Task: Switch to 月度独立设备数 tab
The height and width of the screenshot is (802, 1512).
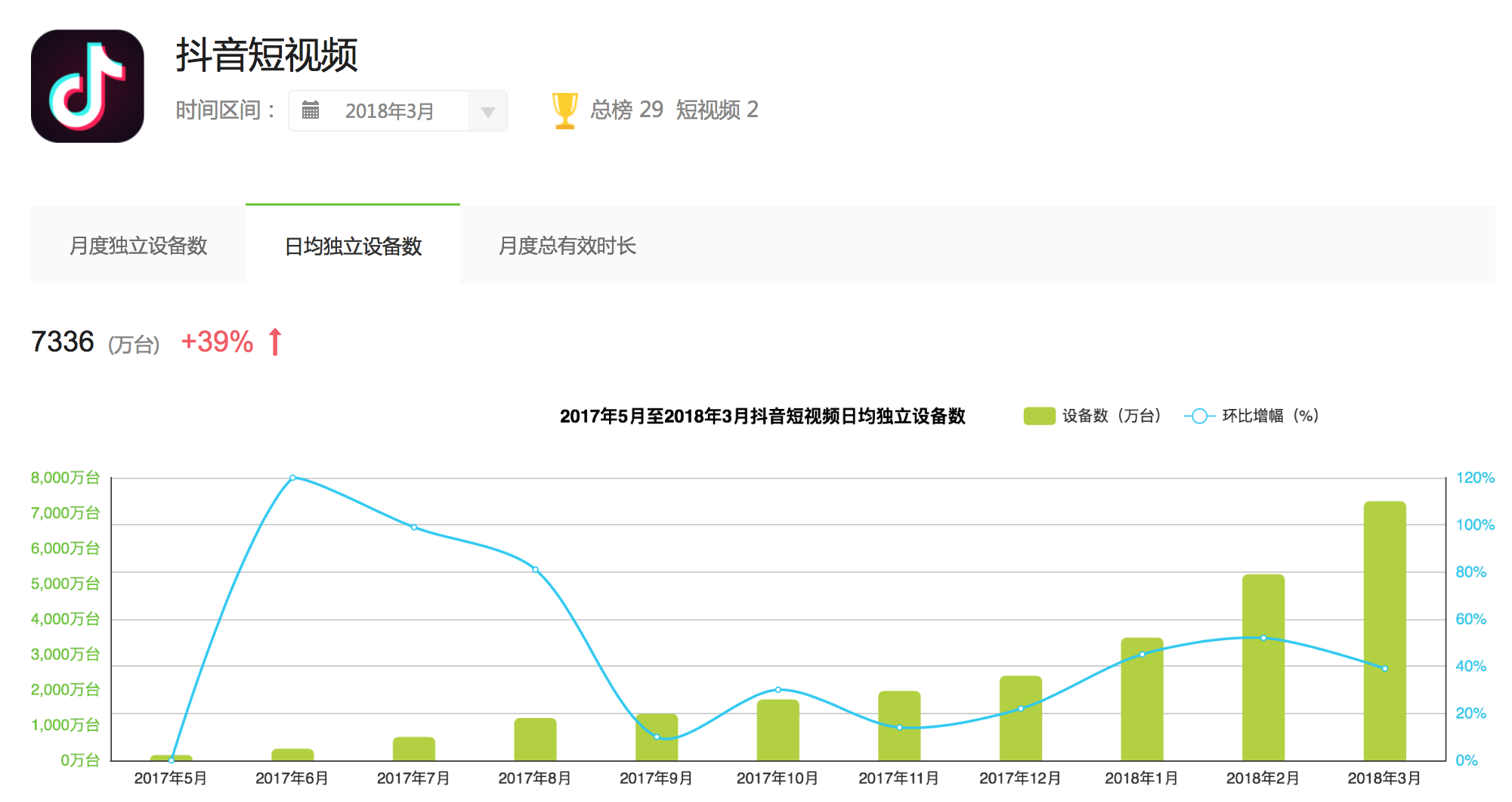Action: click(x=138, y=246)
